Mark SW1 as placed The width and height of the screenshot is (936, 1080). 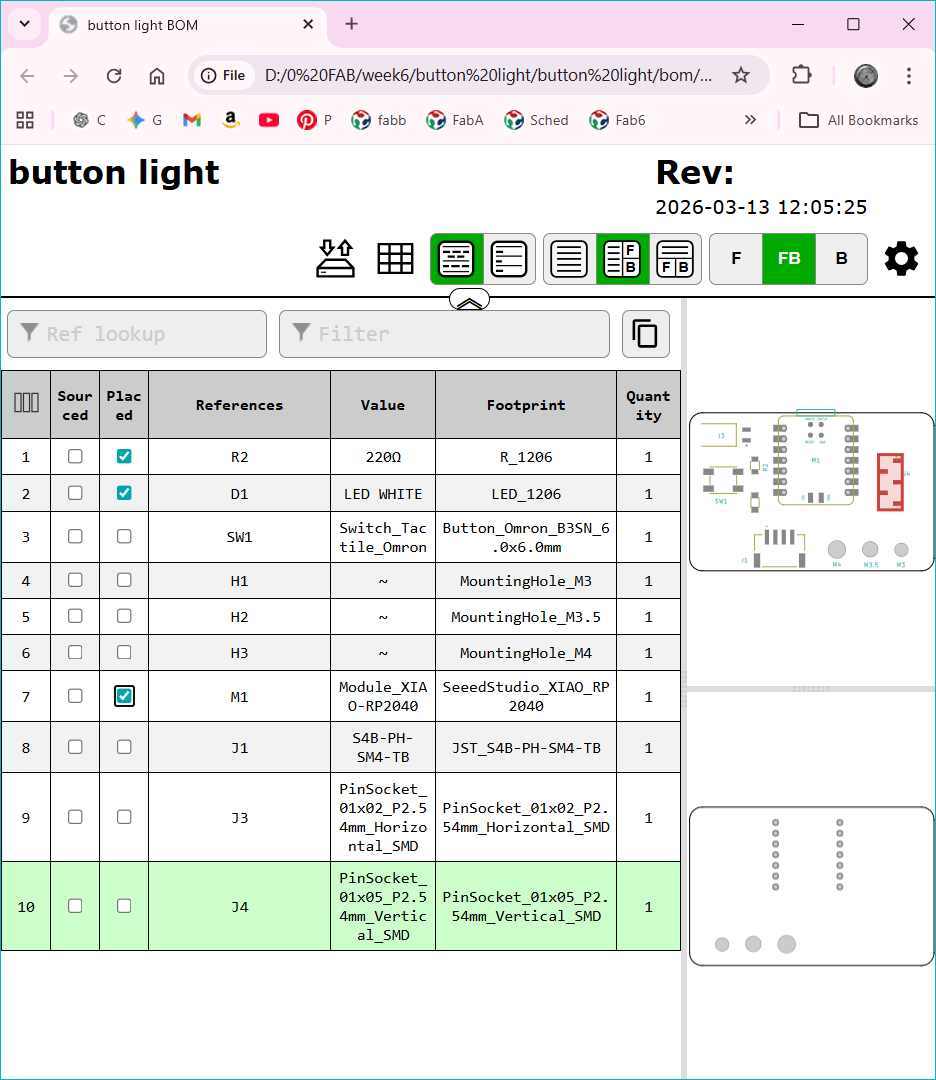(124, 536)
